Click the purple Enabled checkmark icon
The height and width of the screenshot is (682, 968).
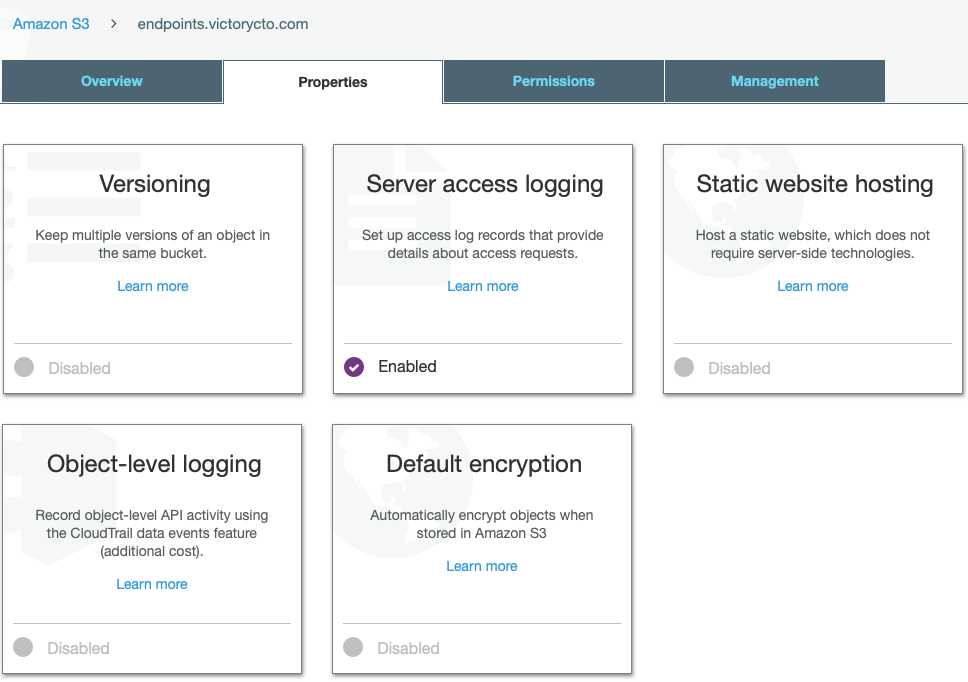coord(353,367)
